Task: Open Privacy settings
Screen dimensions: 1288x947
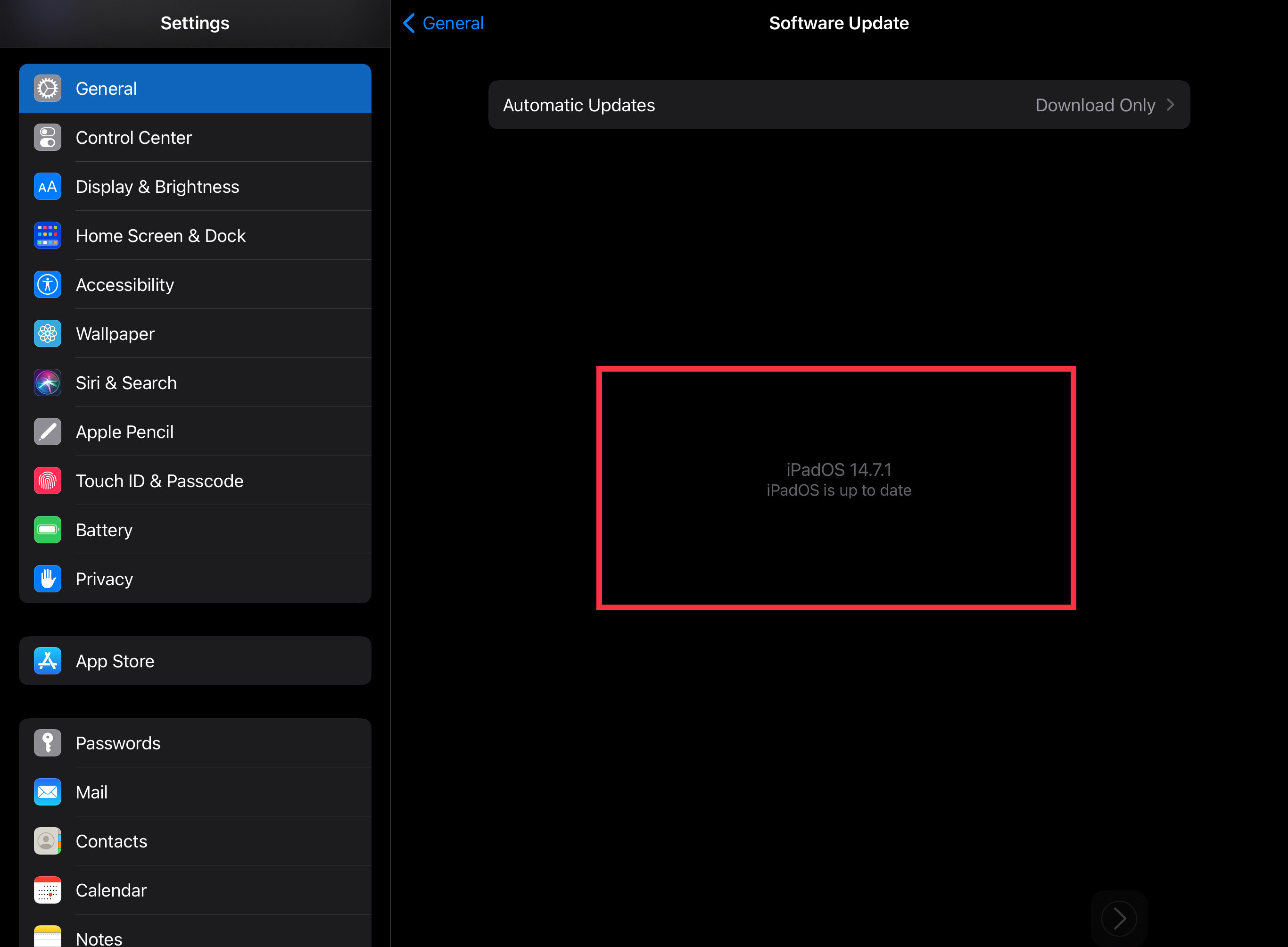Action: (195, 579)
